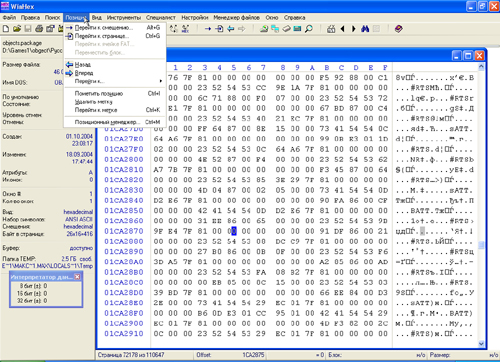
Task: Click the '32 бит (±): 0' interpreter row
Action: 32,301
